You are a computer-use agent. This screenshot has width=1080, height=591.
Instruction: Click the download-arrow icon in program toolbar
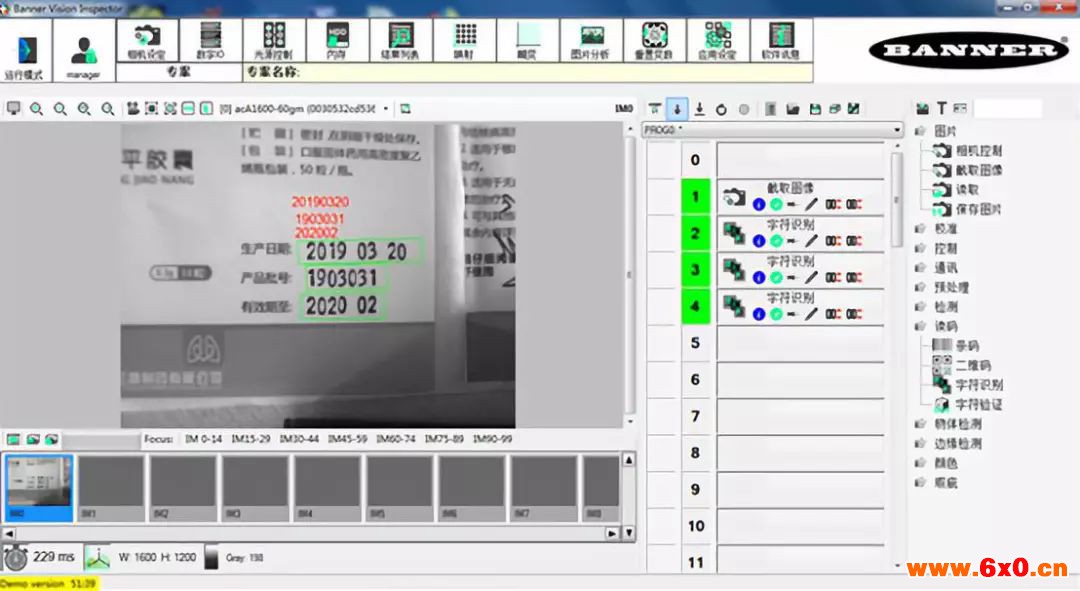pos(699,109)
